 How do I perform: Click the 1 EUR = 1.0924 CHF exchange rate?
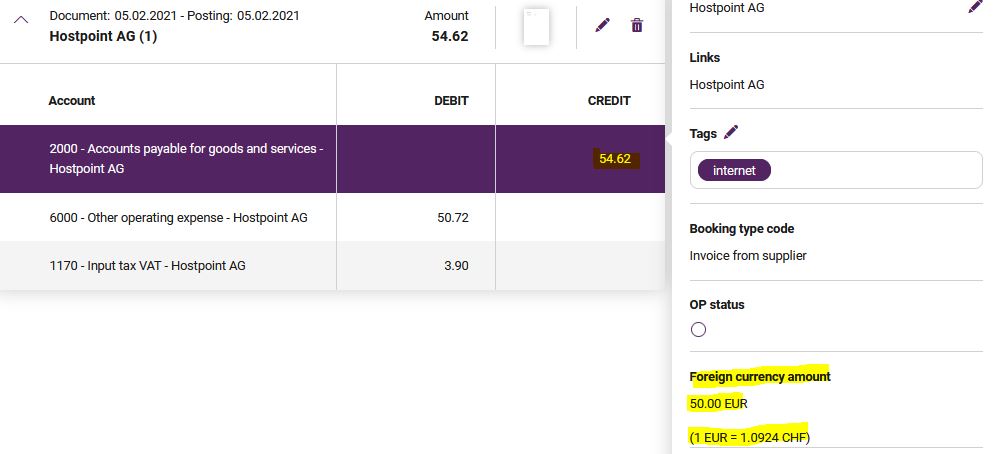click(749, 437)
